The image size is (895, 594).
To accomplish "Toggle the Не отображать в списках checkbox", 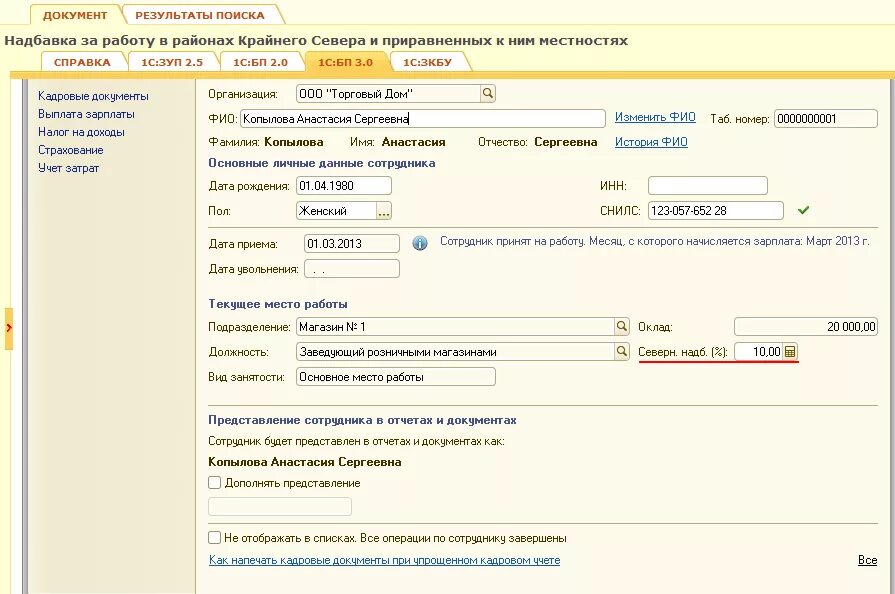I will (215, 538).
